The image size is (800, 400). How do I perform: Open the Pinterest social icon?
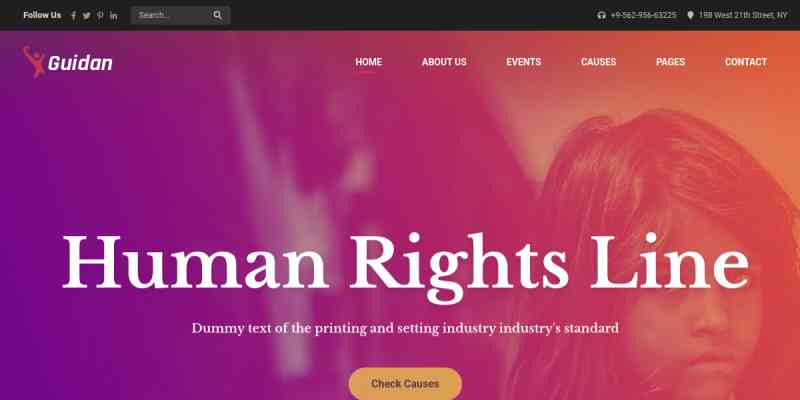(x=100, y=15)
